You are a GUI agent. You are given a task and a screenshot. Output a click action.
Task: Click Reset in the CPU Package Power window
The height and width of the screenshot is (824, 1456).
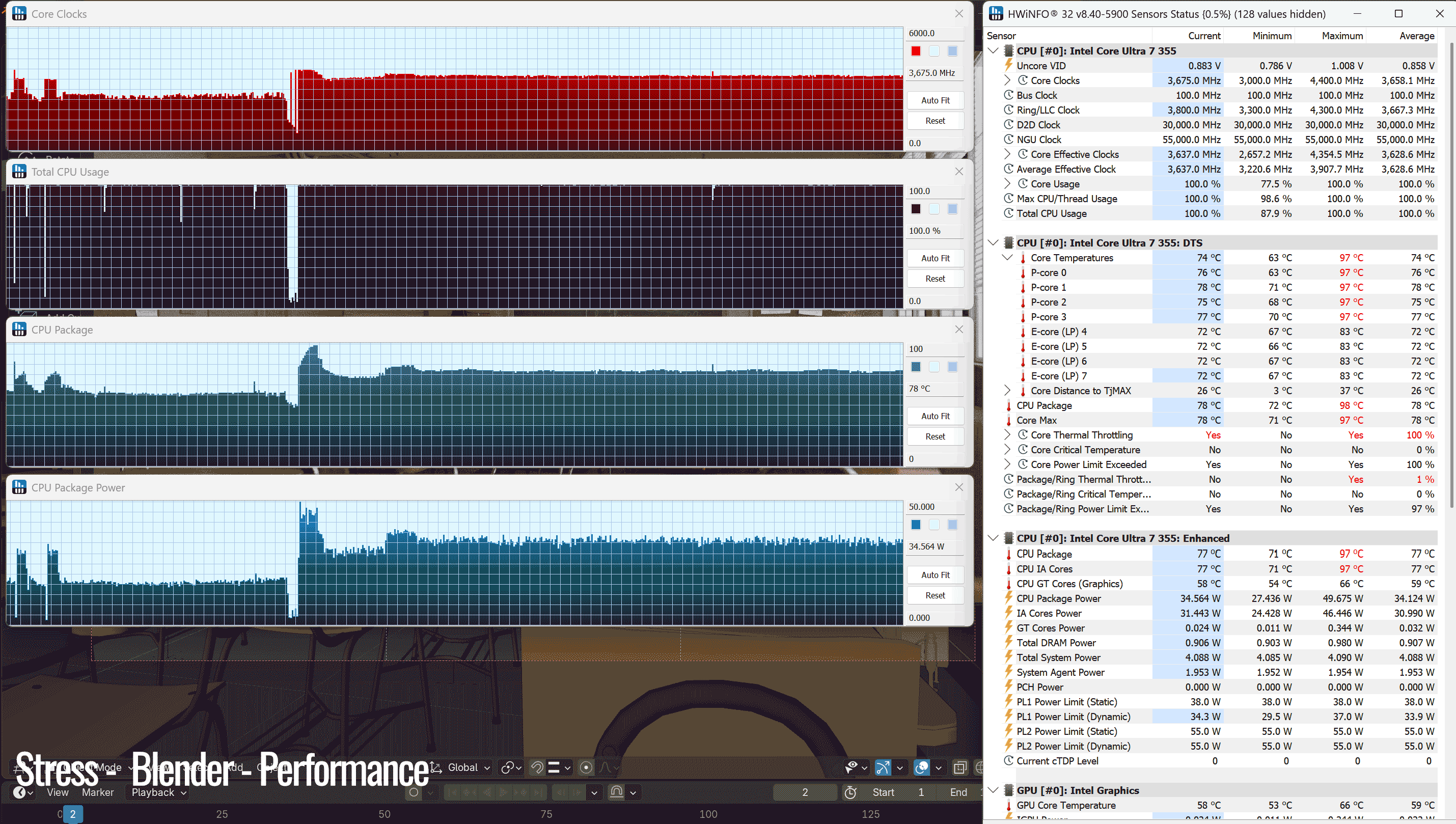pos(936,595)
